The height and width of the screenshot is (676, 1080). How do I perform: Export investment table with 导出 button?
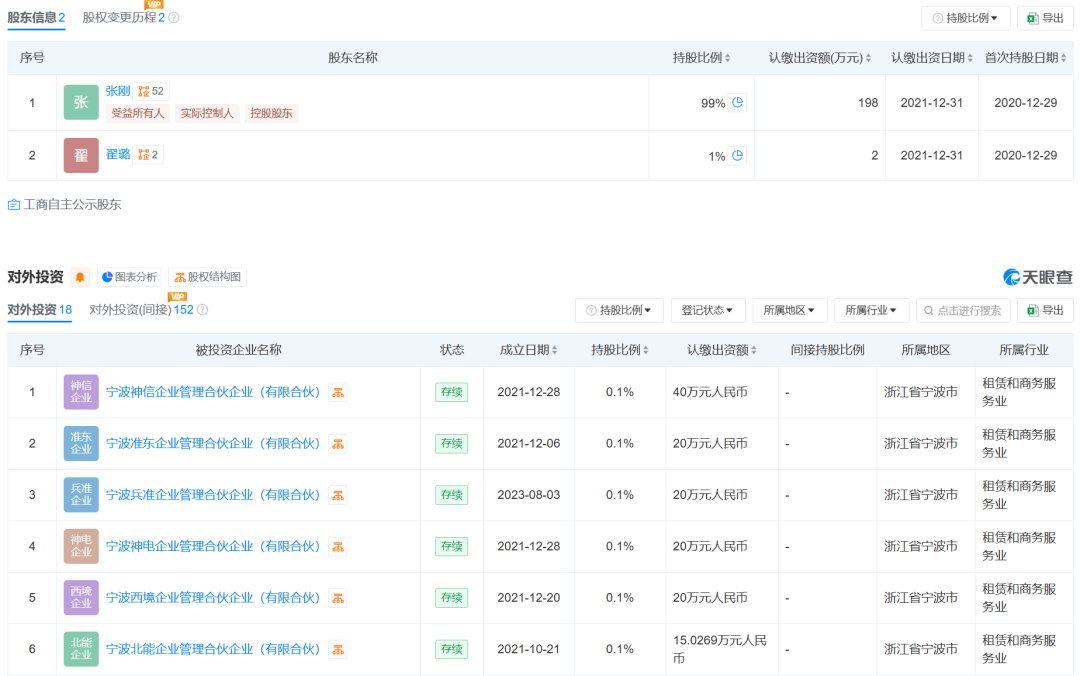pos(1045,311)
